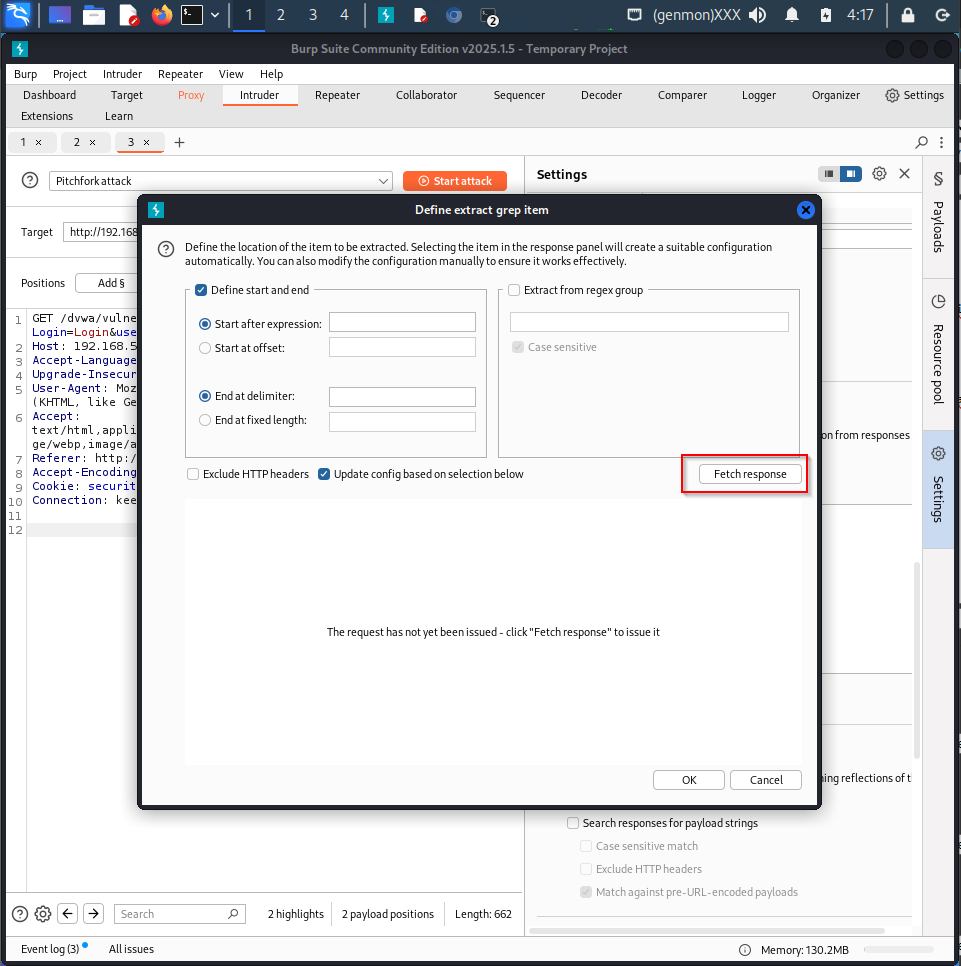Open the file manager in the panel
961x966 pixels.
pos(94,15)
